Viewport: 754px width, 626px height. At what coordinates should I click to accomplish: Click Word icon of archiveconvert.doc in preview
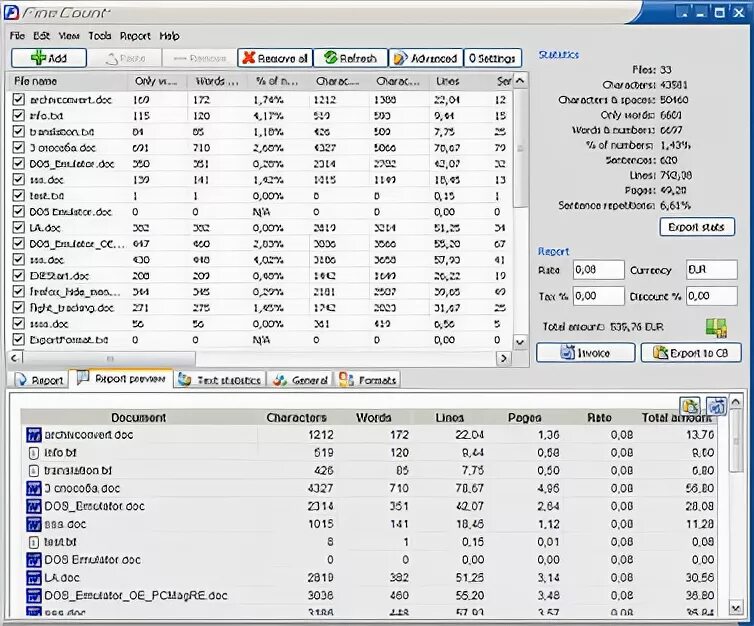pos(34,435)
